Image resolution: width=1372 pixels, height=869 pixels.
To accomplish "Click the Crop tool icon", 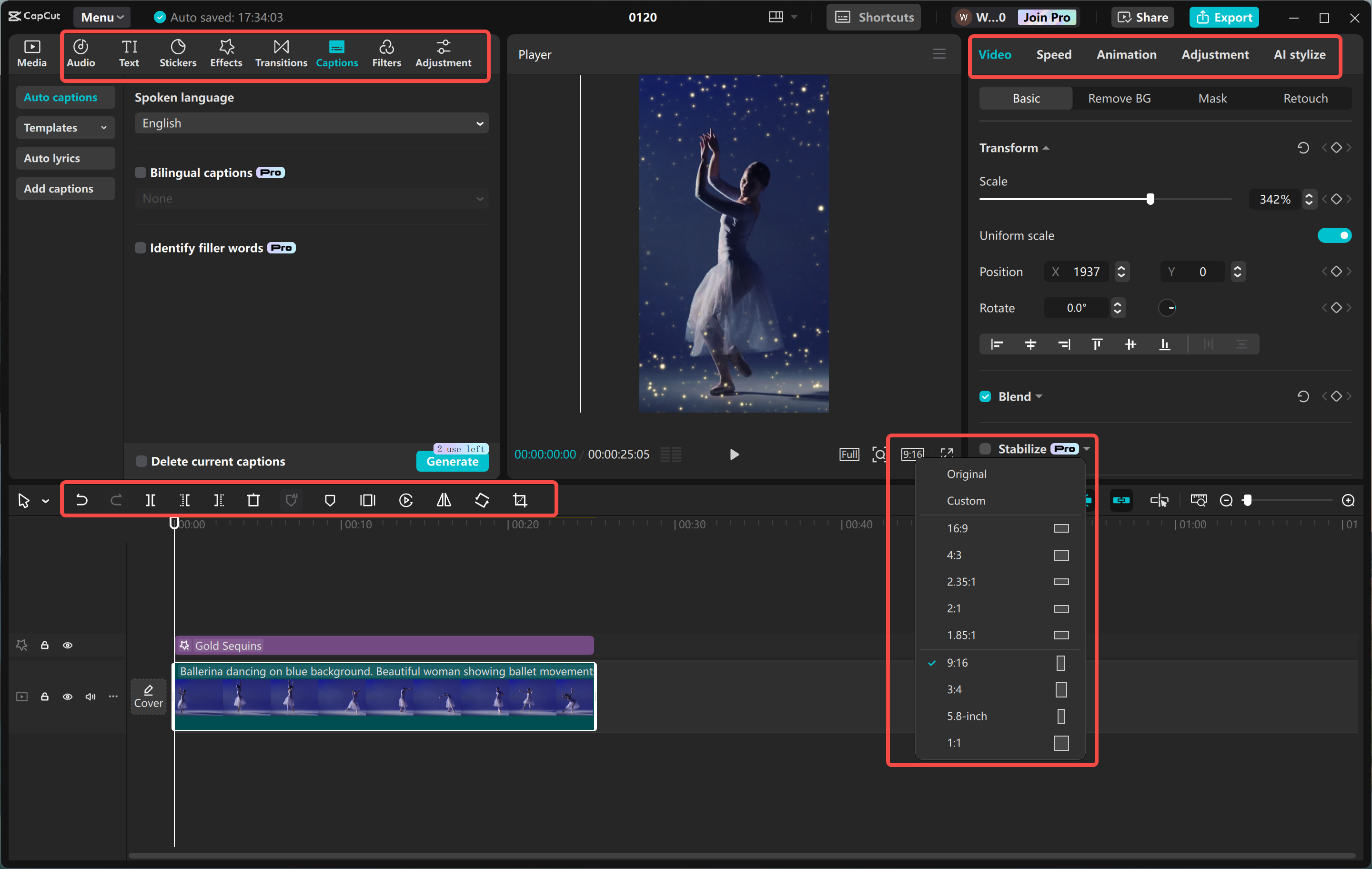I will pyautogui.click(x=520, y=500).
